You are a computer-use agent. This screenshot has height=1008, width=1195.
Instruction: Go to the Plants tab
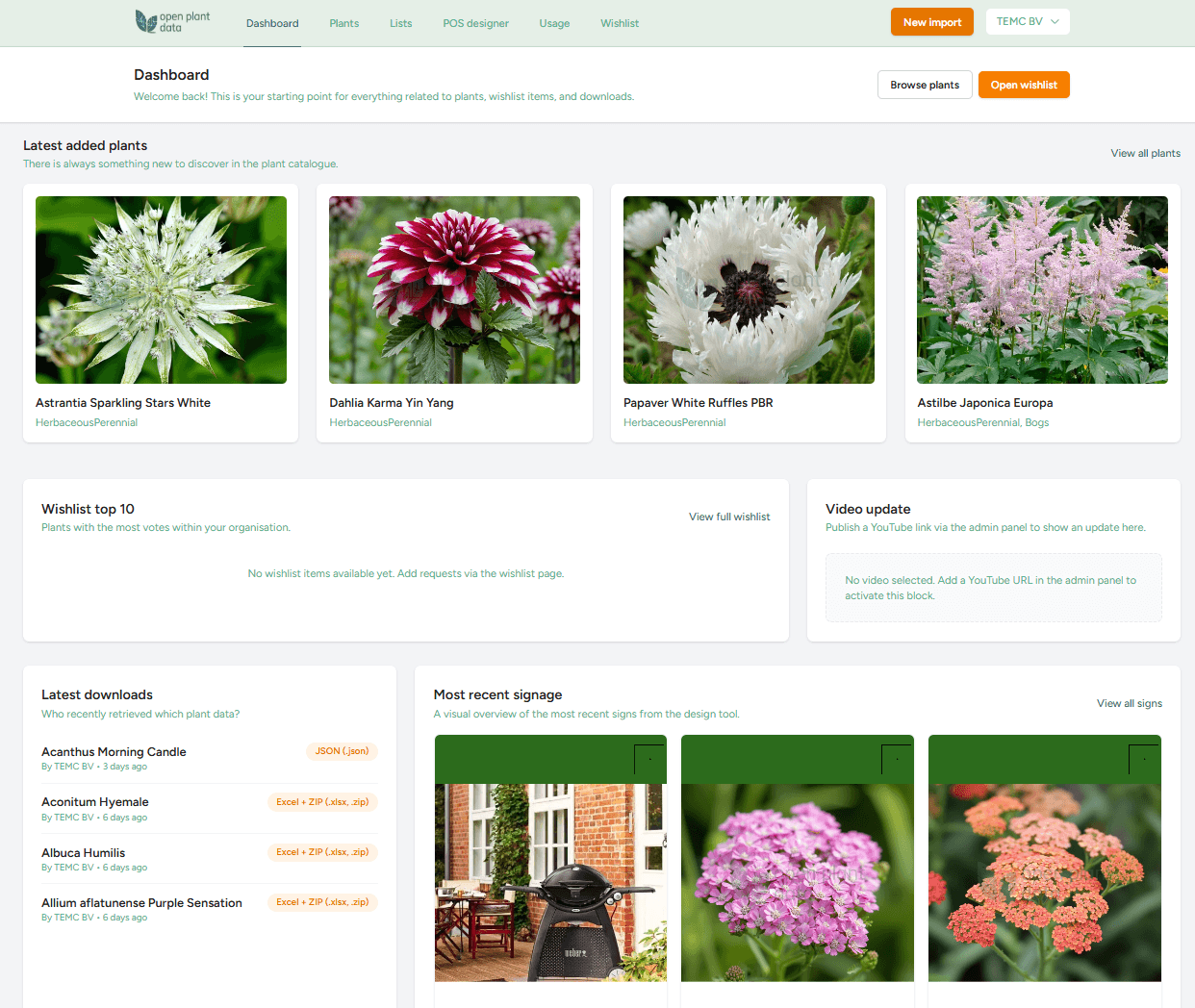click(343, 23)
